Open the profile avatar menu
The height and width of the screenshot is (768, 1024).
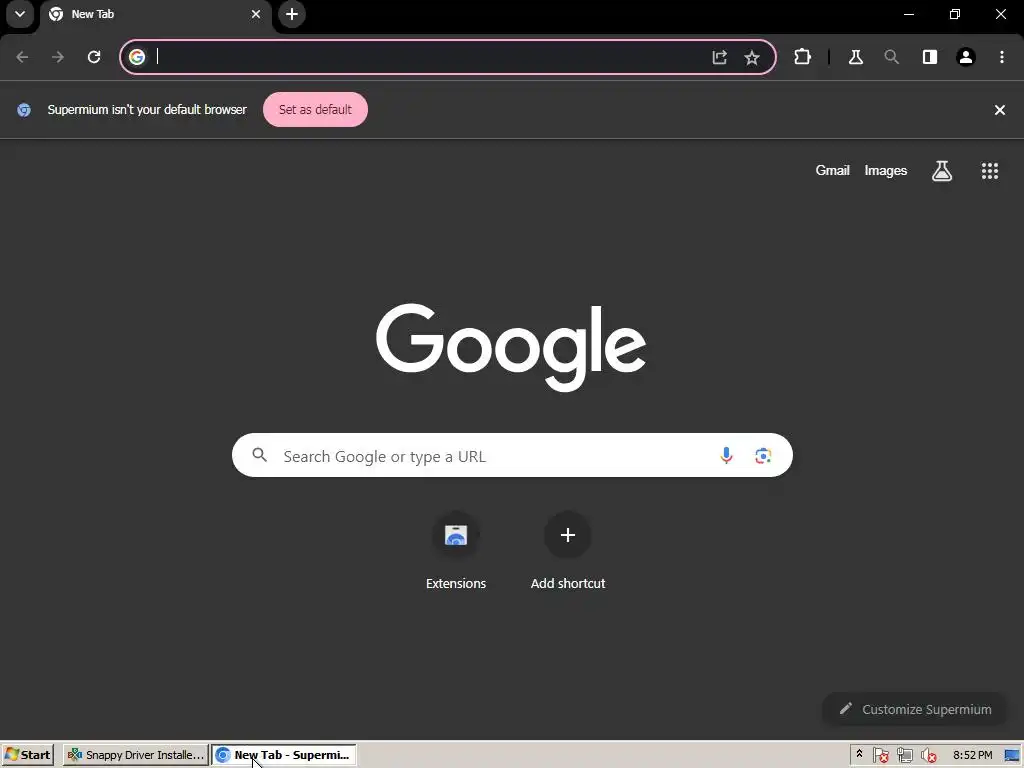(x=965, y=57)
